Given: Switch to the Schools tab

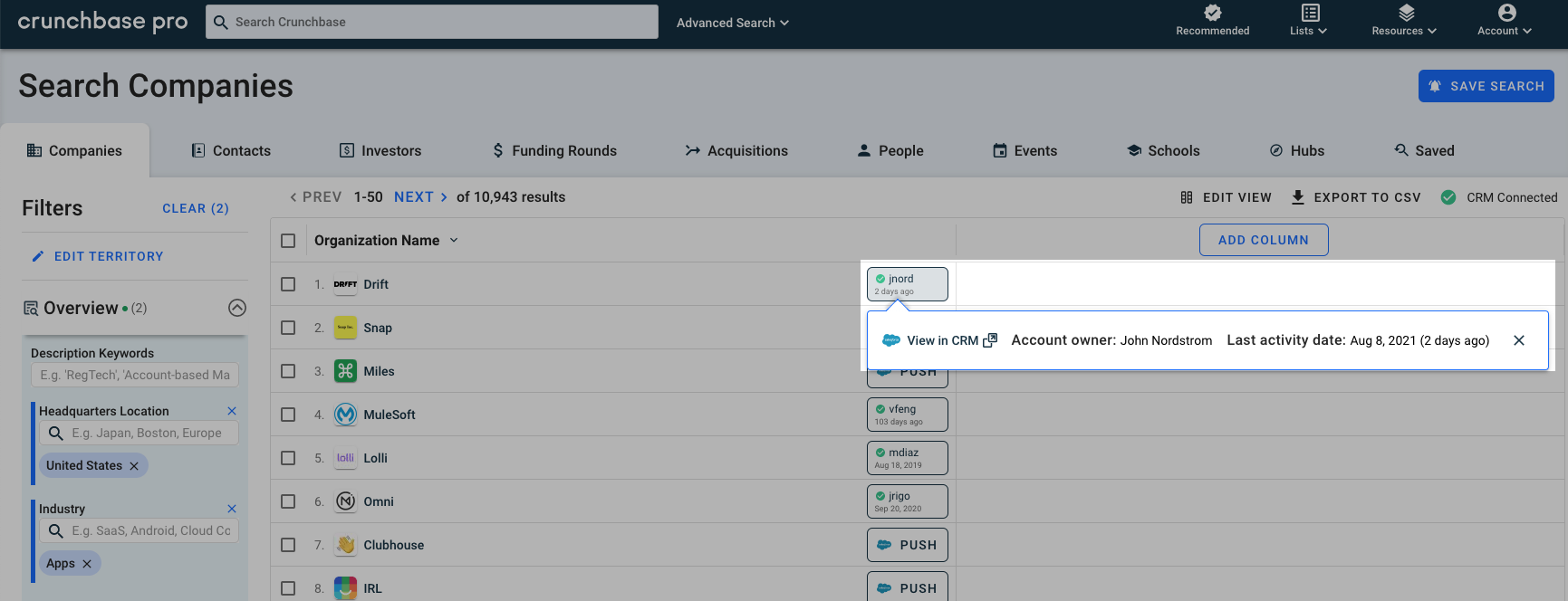Looking at the screenshot, I should [x=1163, y=150].
